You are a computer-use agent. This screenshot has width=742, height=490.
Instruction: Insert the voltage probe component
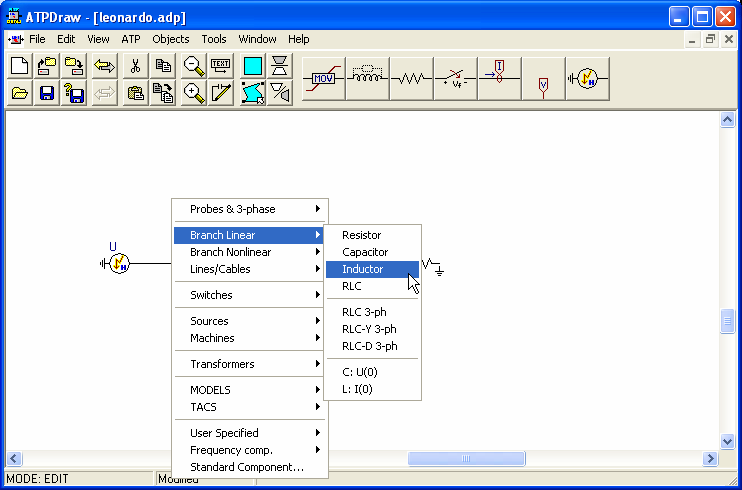point(543,79)
